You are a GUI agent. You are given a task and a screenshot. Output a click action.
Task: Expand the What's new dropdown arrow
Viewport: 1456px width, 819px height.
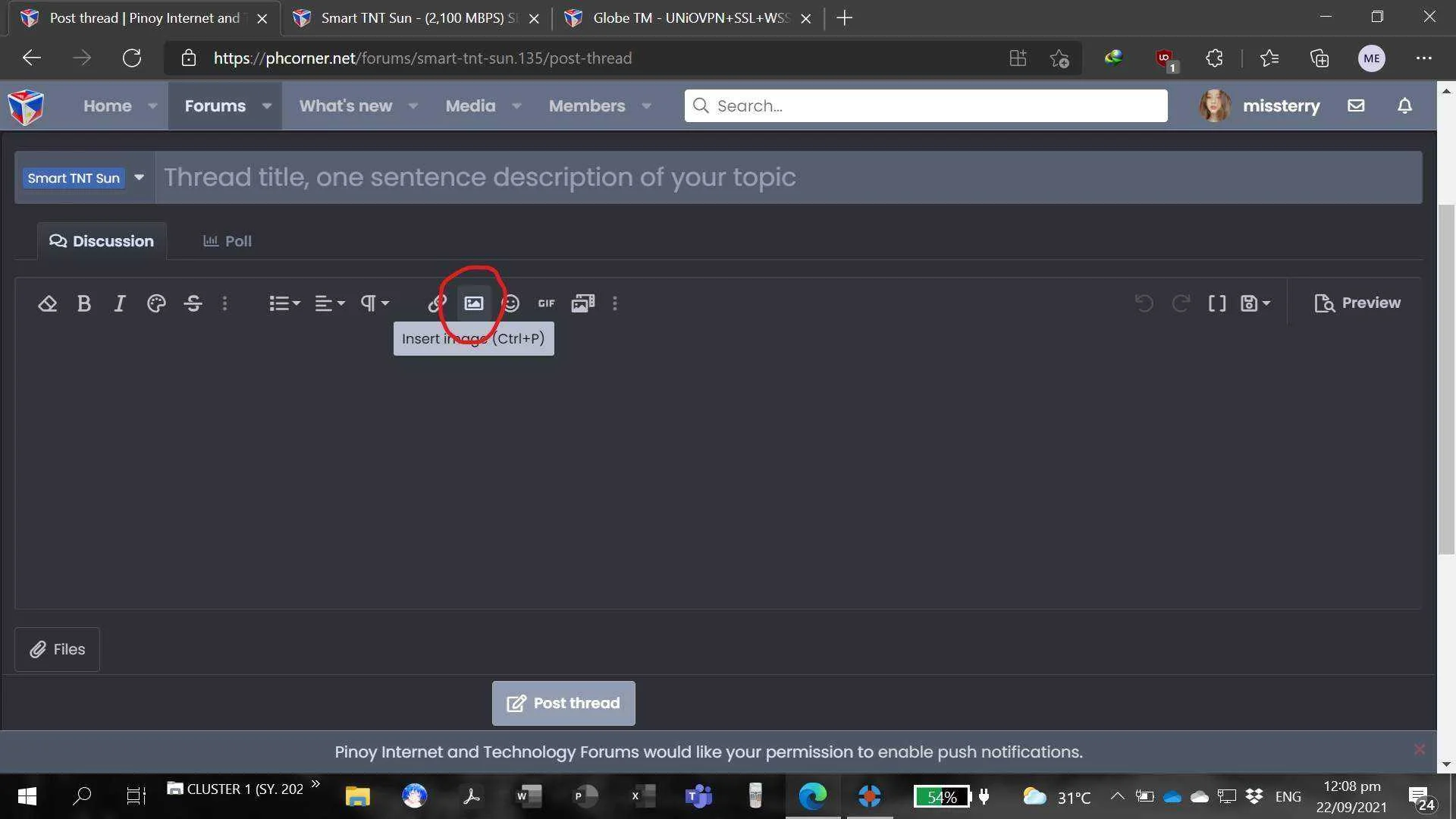(413, 106)
